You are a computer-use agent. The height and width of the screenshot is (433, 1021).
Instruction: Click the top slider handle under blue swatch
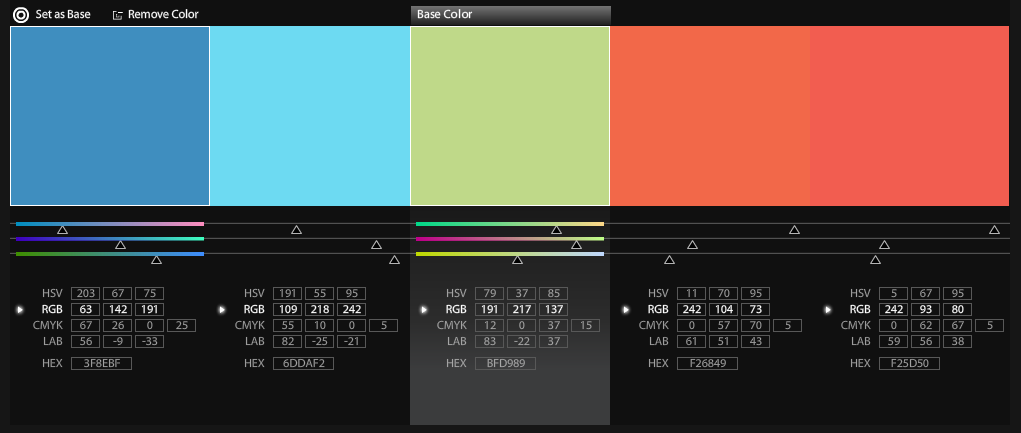62,230
